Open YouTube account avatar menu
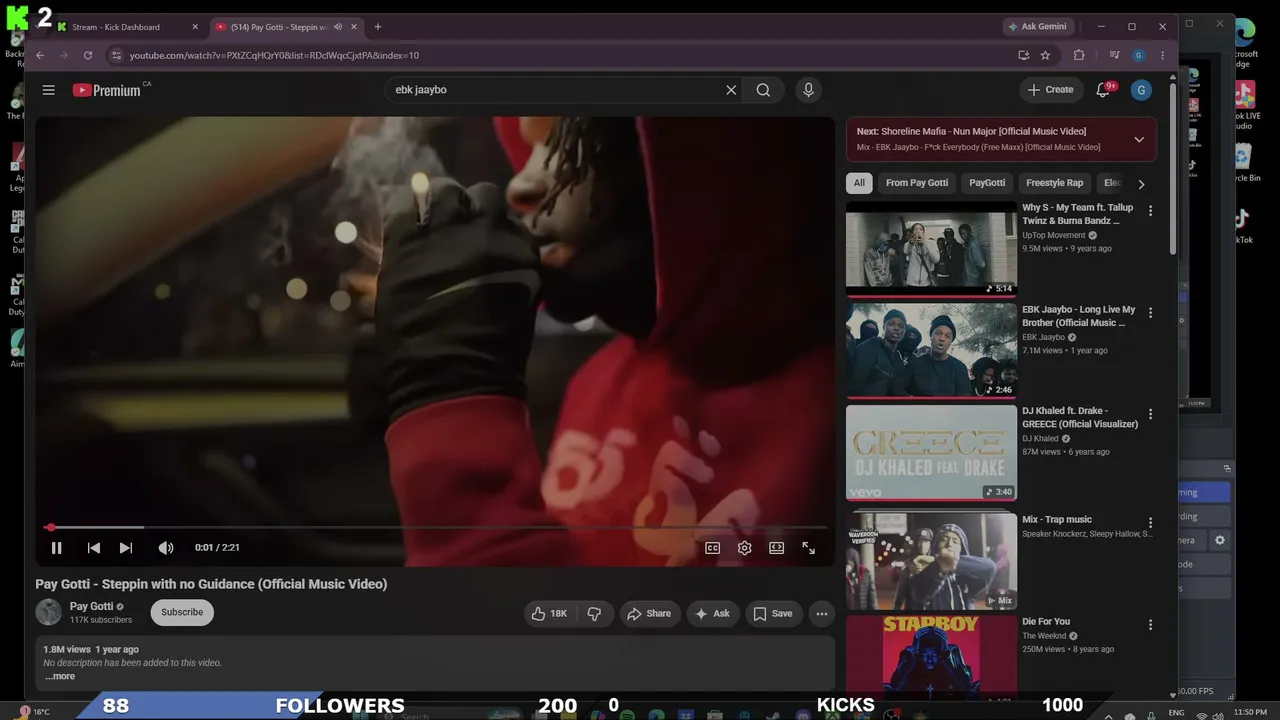Viewport: 1280px width, 720px height. point(1141,90)
